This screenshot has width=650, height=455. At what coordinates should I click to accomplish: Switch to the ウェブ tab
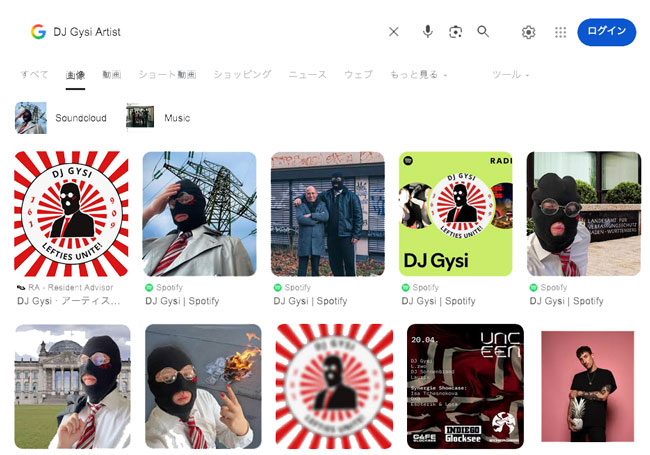(x=359, y=75)
